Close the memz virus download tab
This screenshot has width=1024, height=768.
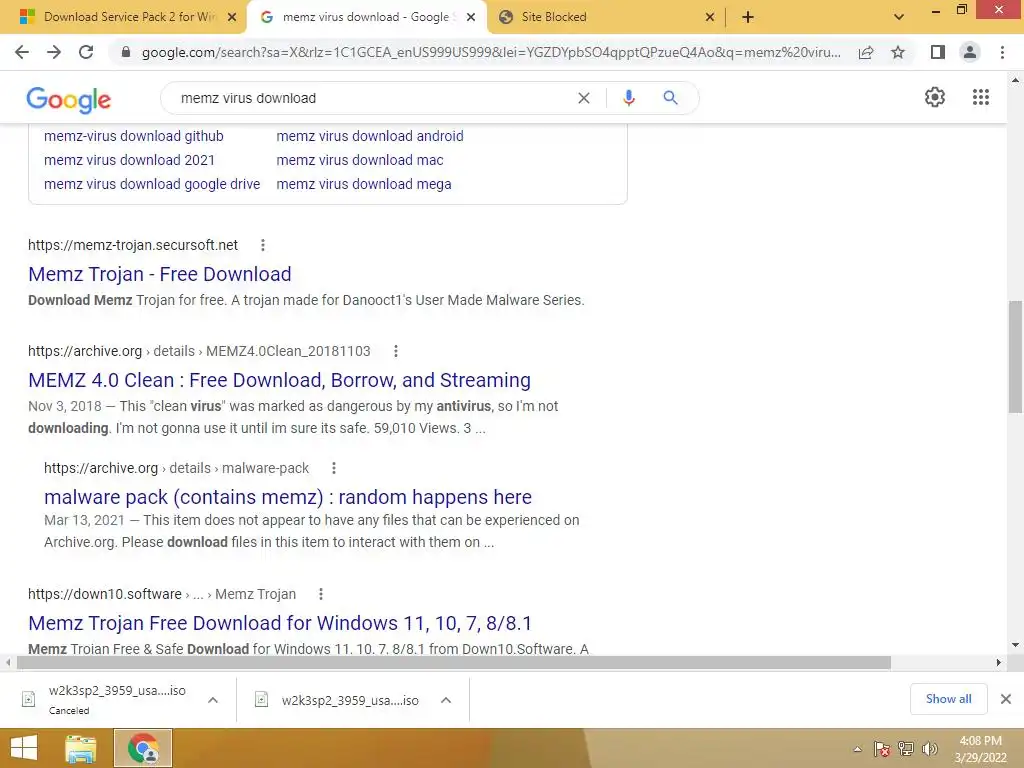point(471,18)
